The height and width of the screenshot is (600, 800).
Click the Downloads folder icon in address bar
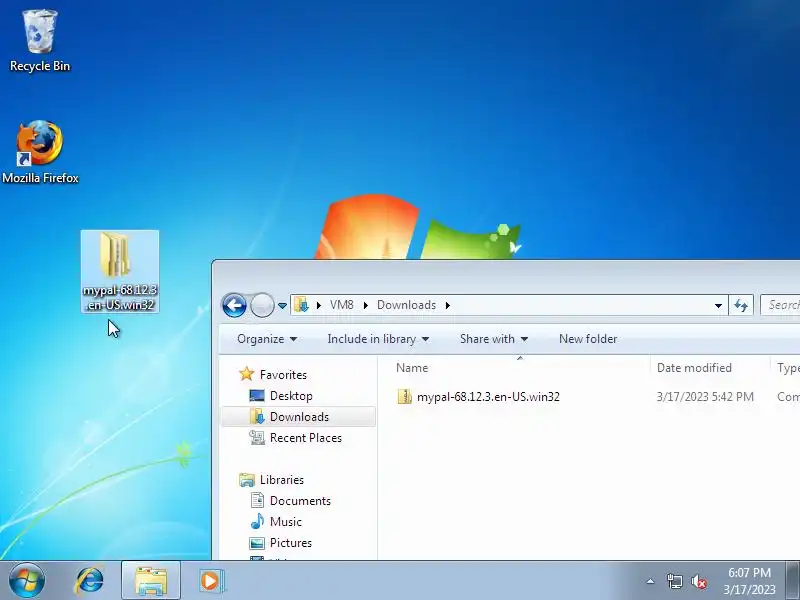click(302, 305)
